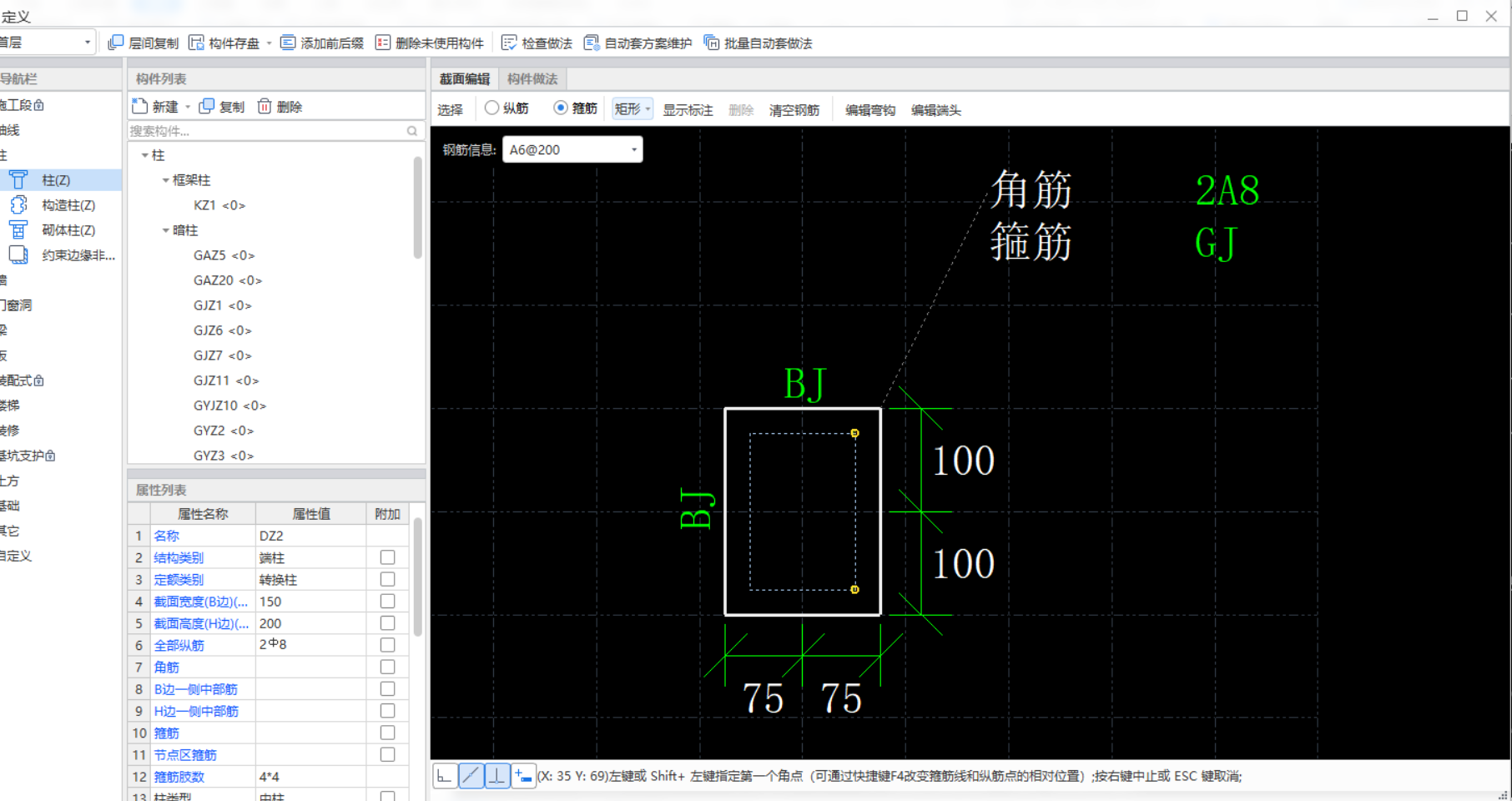Click the component list vertical scrollbar
Screen dimensions: 1512x801
point(417,209)
